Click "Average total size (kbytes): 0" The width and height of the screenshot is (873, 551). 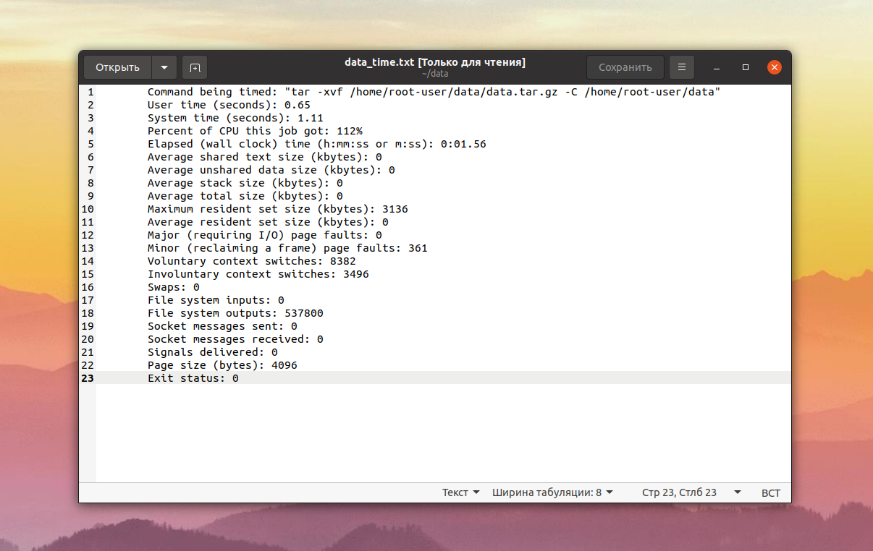click(x=245, y=196)
